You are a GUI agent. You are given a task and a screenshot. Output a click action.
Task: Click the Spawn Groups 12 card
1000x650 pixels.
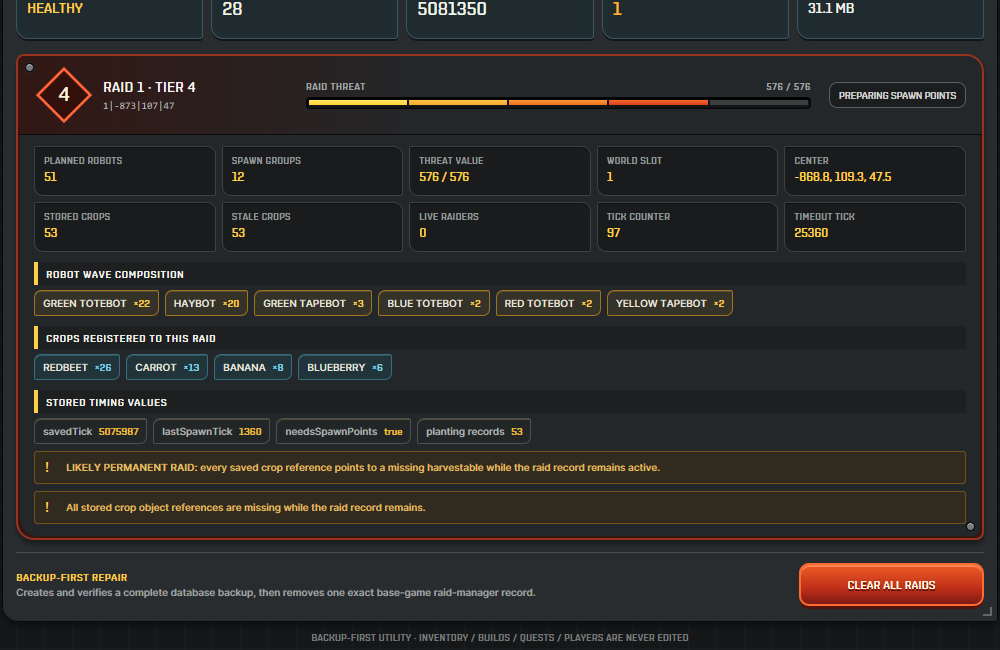click(x=312, y=171)
